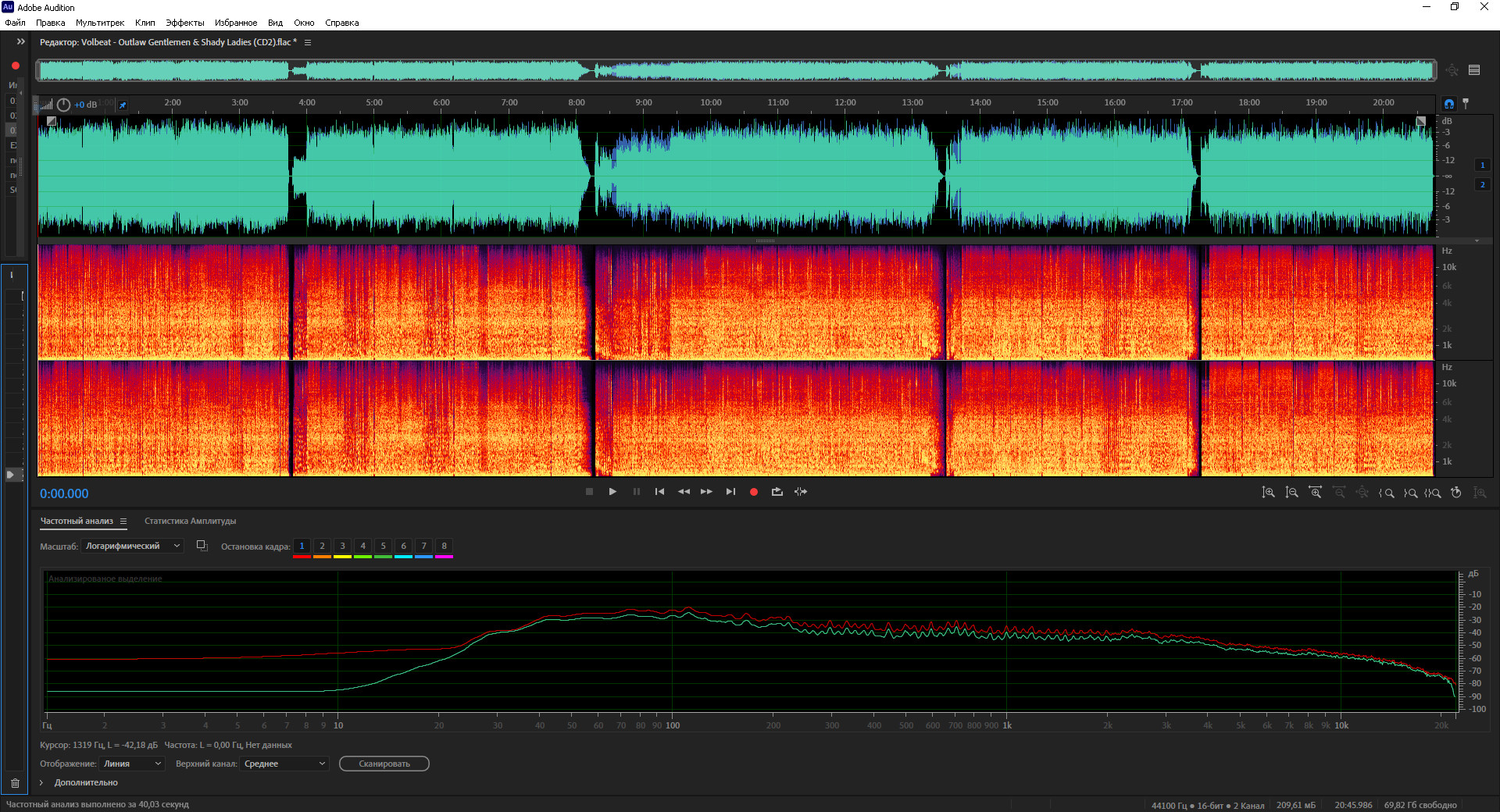Toggle channel 2 enable button
1500x812 pixels.
point(1483,184)
